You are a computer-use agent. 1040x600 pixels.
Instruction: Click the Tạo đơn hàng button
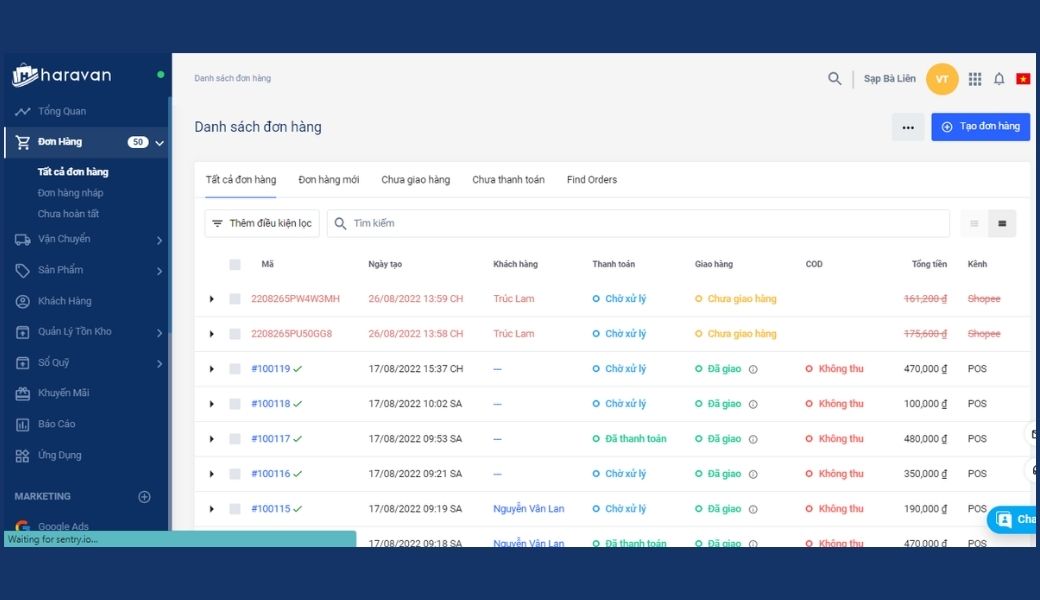click(980, 127)
